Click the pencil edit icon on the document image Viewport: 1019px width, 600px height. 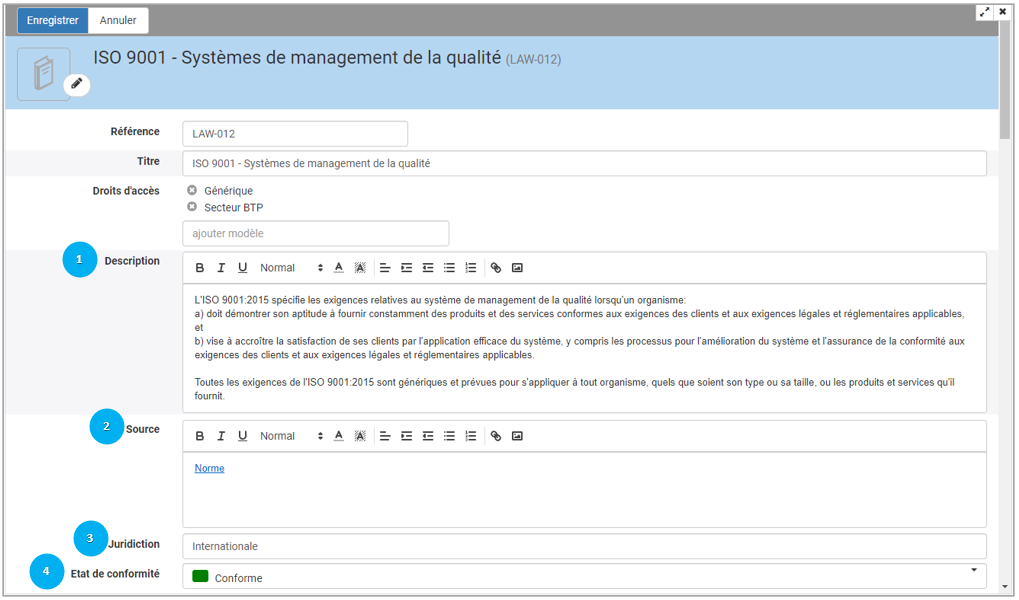pos(77,85)
